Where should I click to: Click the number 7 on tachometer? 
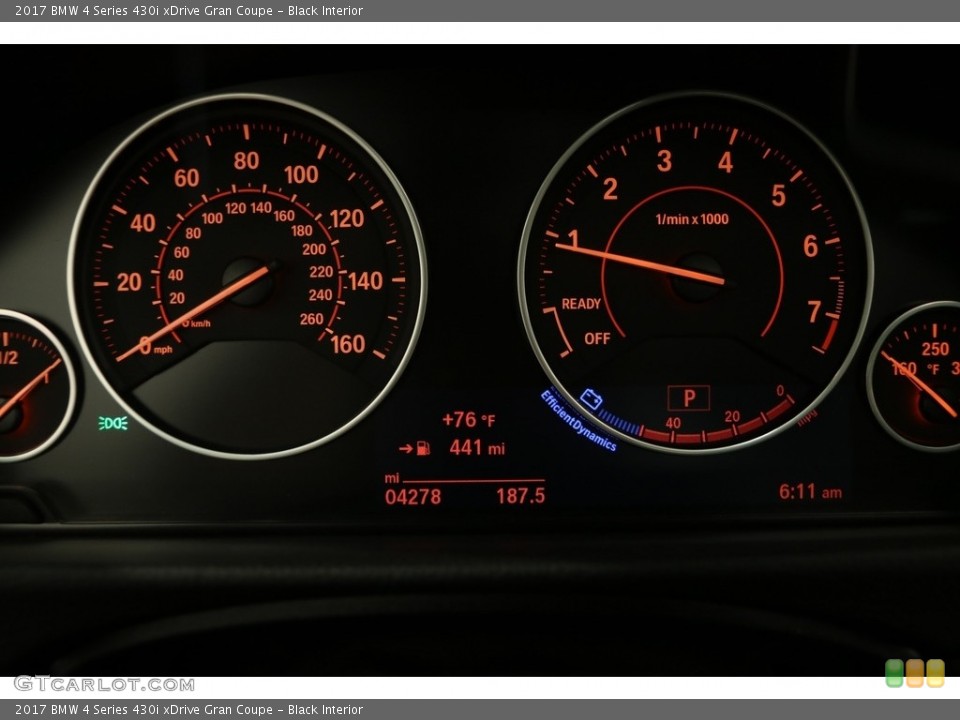point(814,312)
